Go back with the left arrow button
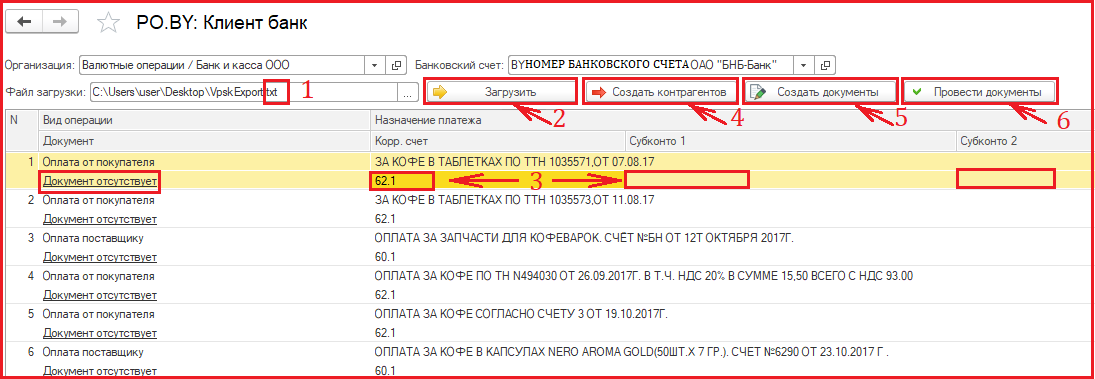 [x=25, y=22]
